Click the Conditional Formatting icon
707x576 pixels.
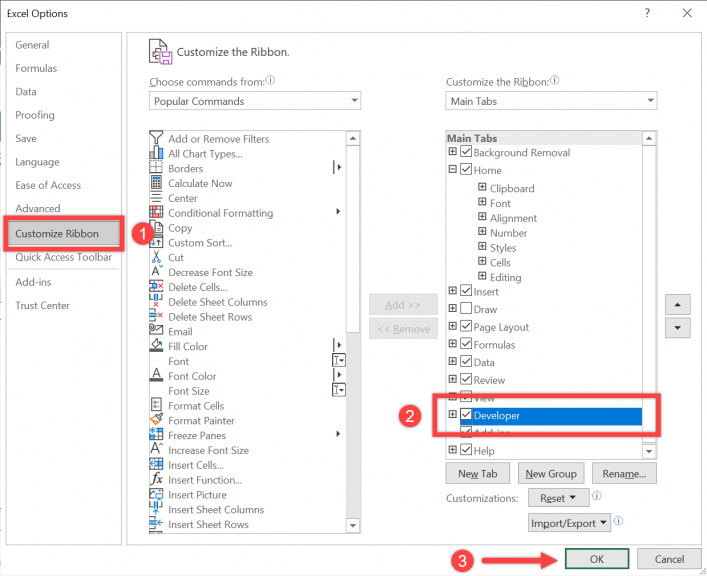coord(156,212)
